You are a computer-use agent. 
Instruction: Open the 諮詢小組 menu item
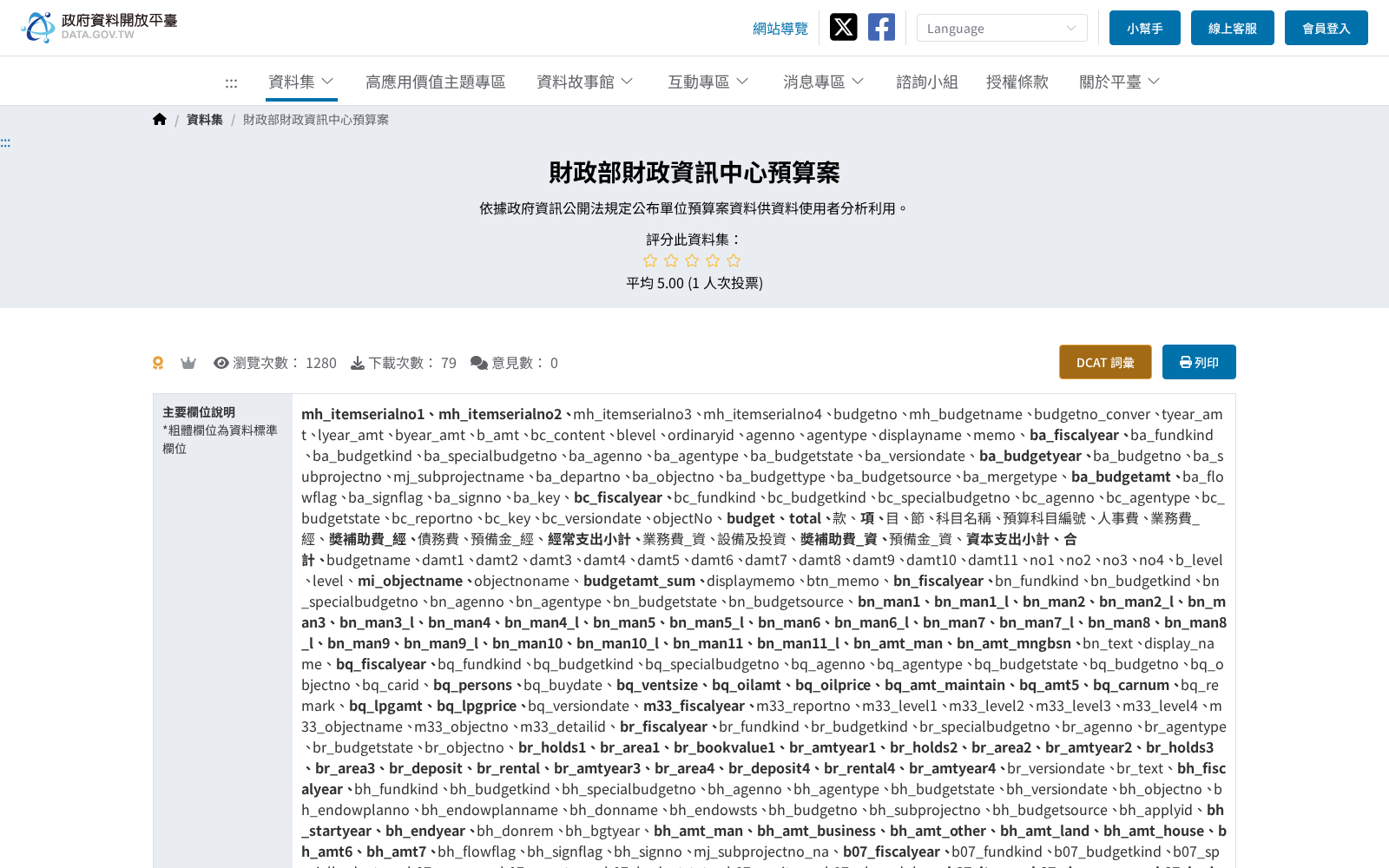click(x=927, y=82)
